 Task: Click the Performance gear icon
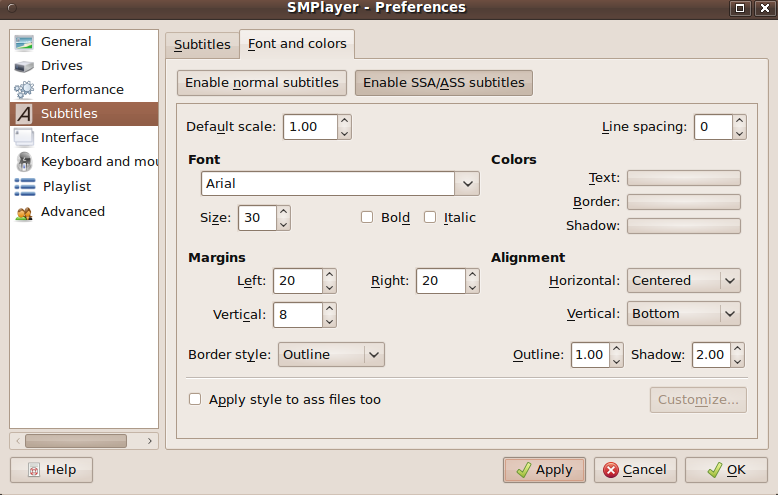[24, 90]
